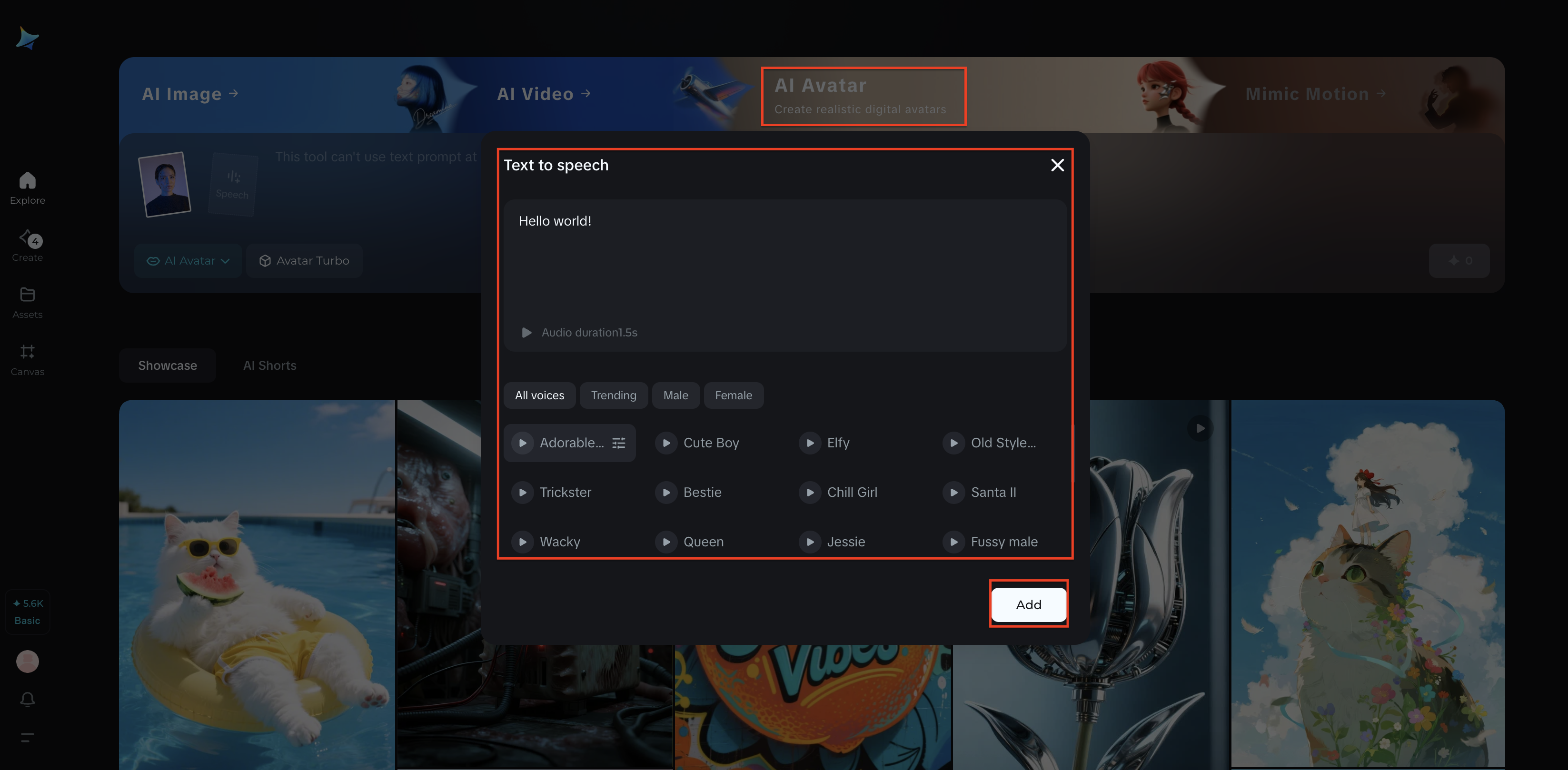Open the Explore home icon
The height and width of the screenshot is (770, 1568).
pyautogui.click(x=28, y=181)
